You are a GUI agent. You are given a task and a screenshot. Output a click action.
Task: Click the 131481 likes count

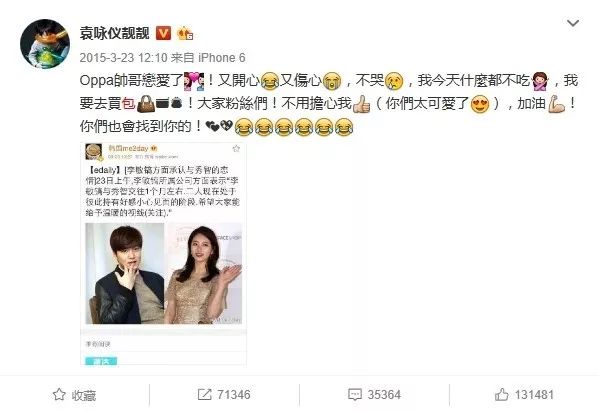click(x=534, y=395)
